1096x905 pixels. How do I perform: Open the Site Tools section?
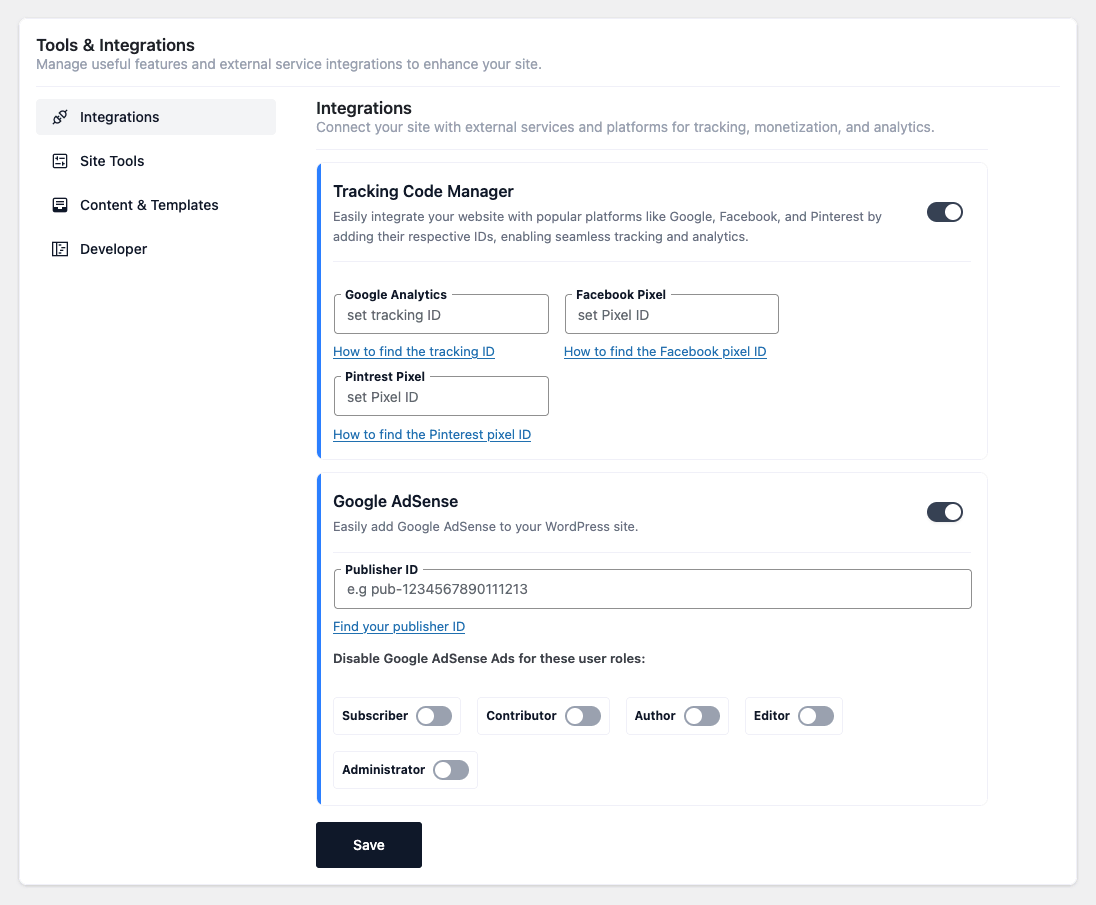[x=112, y=161]
